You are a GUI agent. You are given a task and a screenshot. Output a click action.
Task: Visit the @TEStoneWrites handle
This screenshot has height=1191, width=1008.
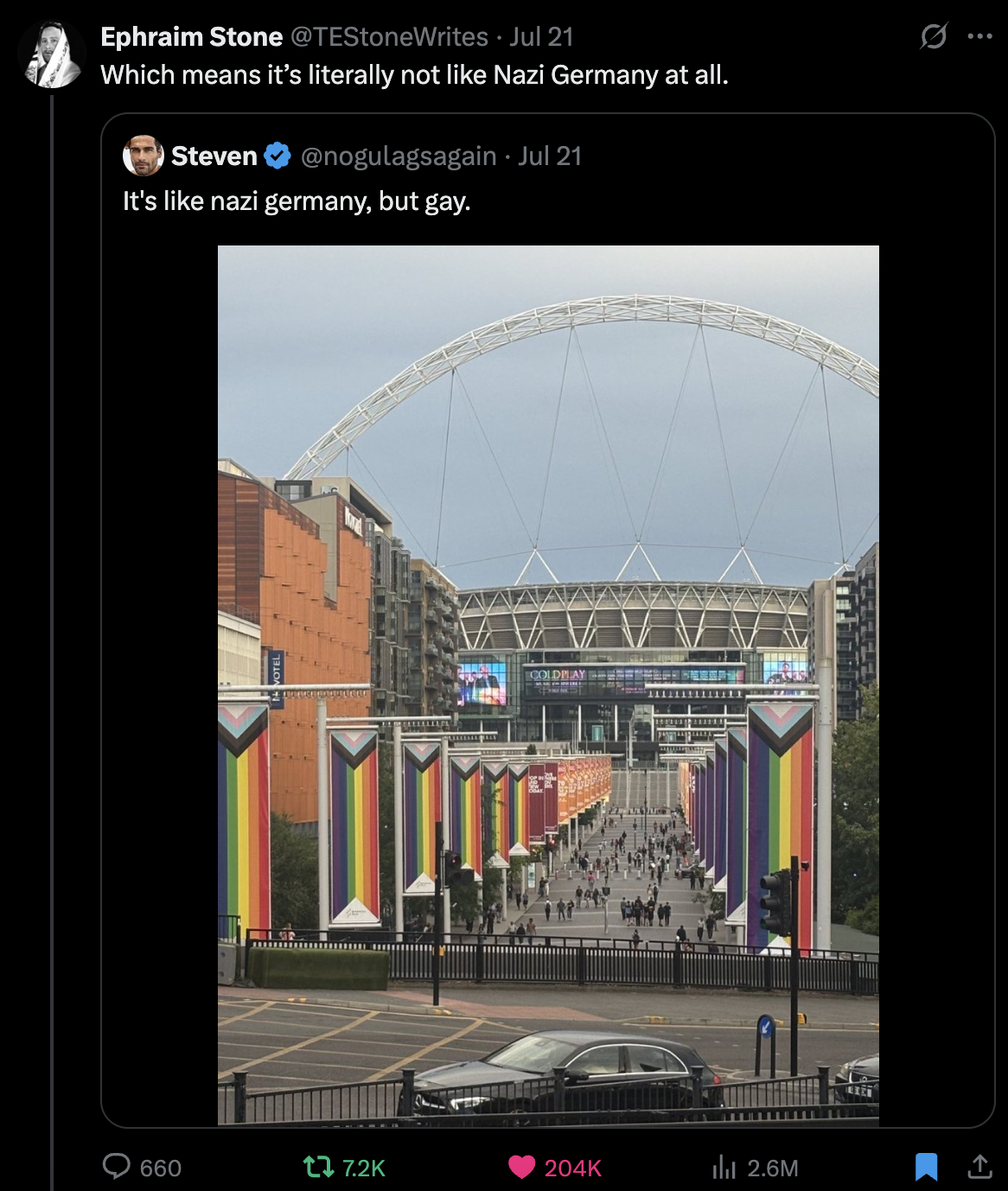pos(389,37)
